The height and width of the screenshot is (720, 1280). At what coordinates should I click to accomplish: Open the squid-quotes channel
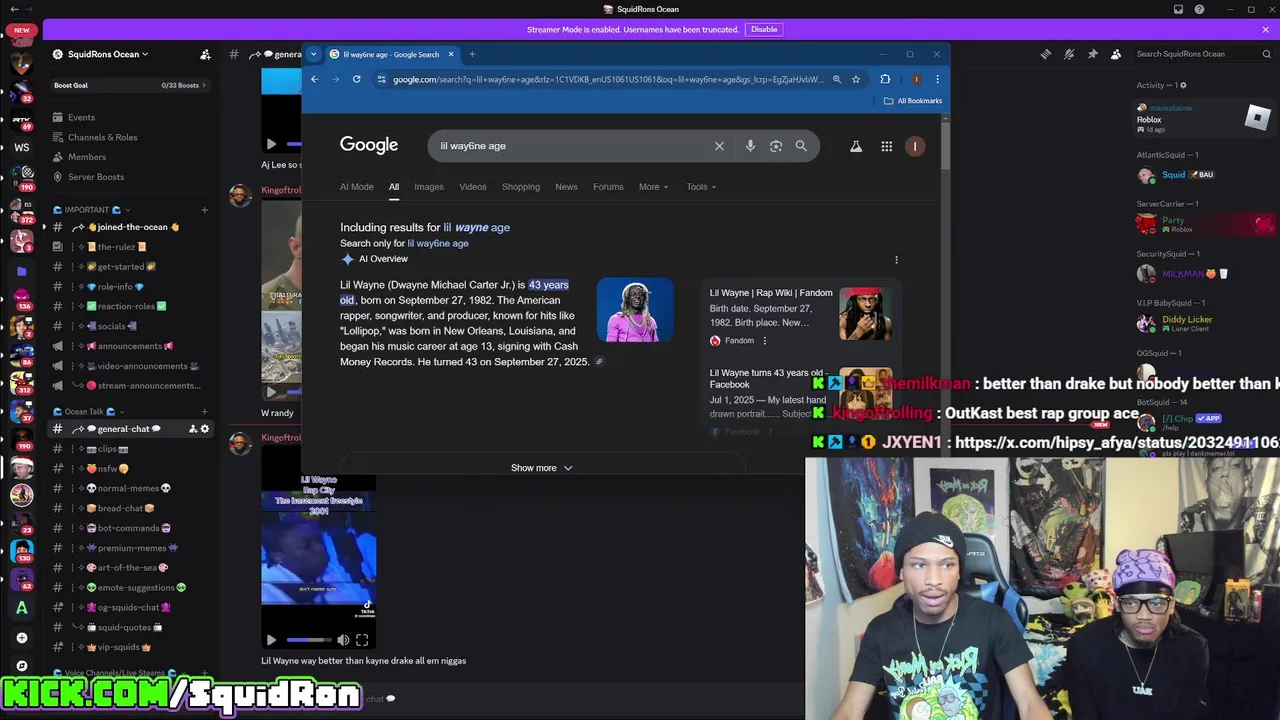pos(131,627)
